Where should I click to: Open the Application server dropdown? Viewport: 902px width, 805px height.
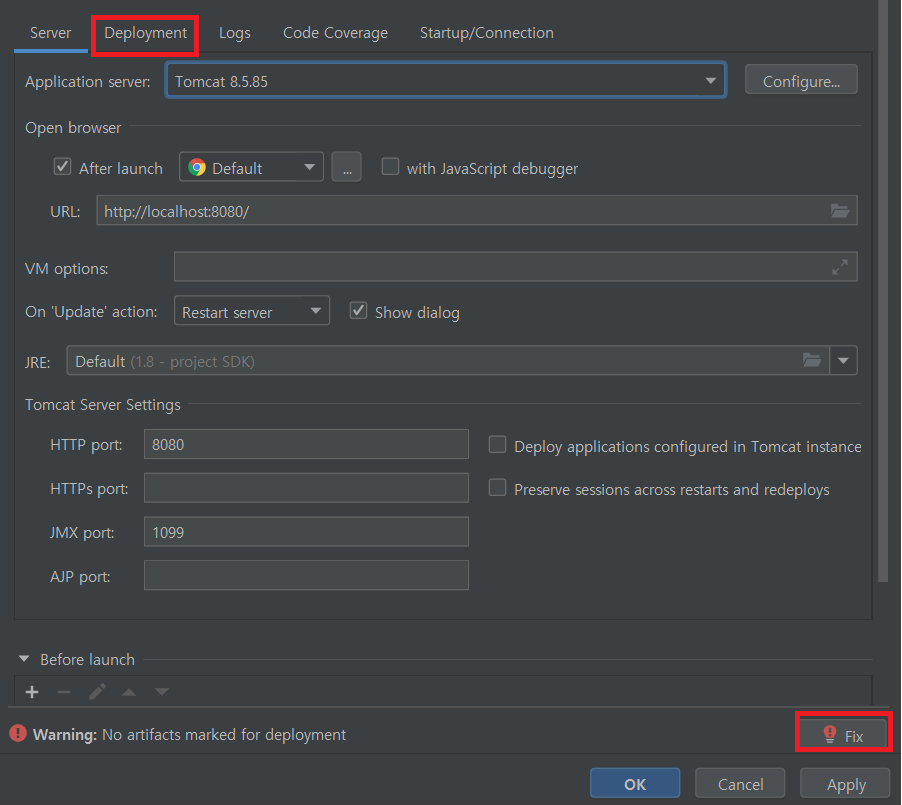(710, 79)
